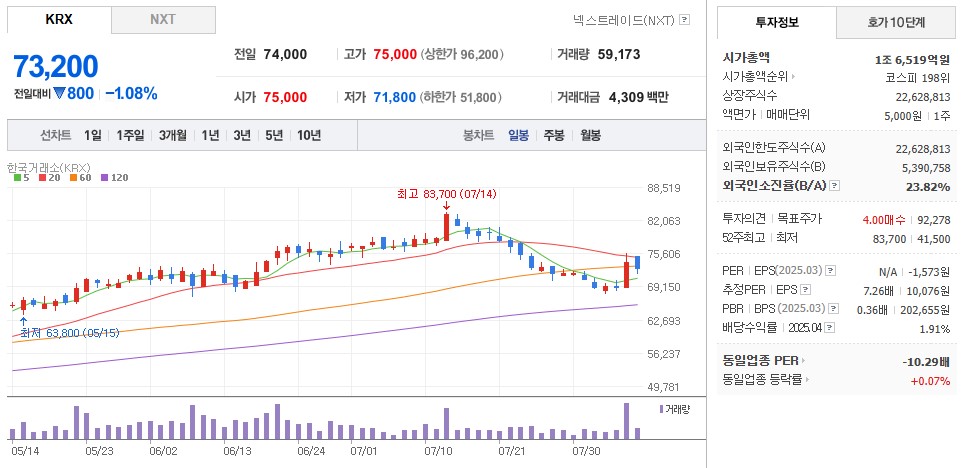966x468 pixels.
Task: Open the 투자정보 tab
Action: click(777, 23)
